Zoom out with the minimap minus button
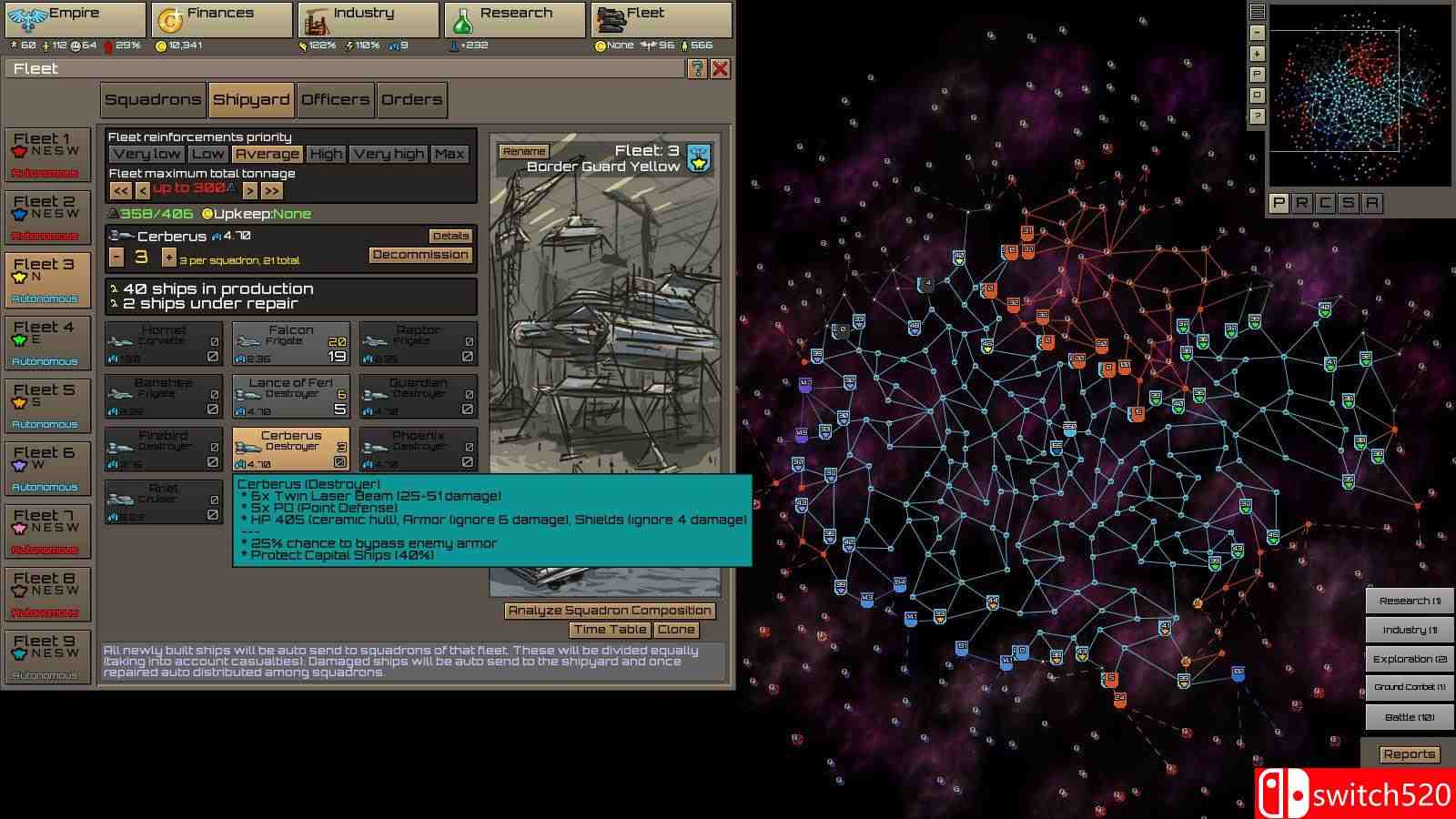The image size is (1456, 819). coord(1257,33)
